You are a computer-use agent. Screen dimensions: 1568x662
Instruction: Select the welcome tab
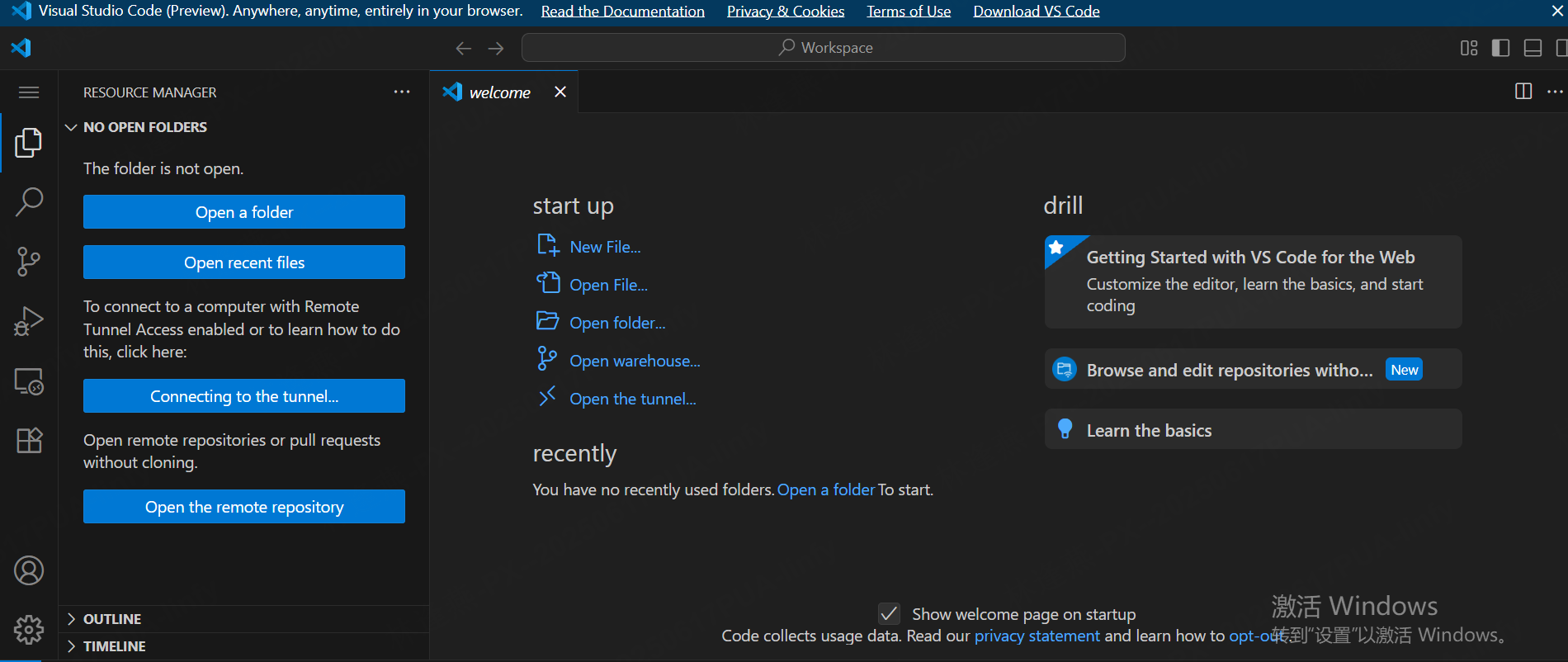[x=503, y=92]
